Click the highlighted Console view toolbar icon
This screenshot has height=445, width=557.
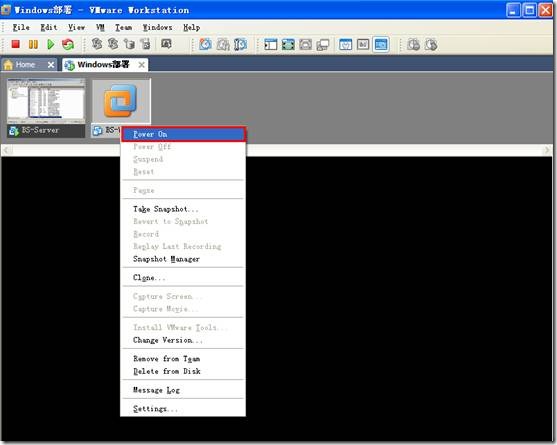point(381,44)
